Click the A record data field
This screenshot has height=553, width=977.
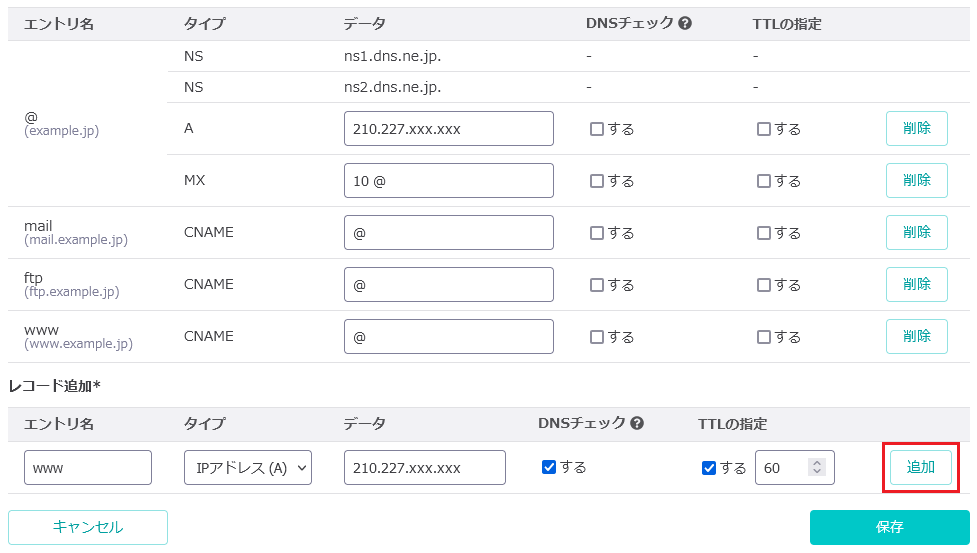(449, 129)
